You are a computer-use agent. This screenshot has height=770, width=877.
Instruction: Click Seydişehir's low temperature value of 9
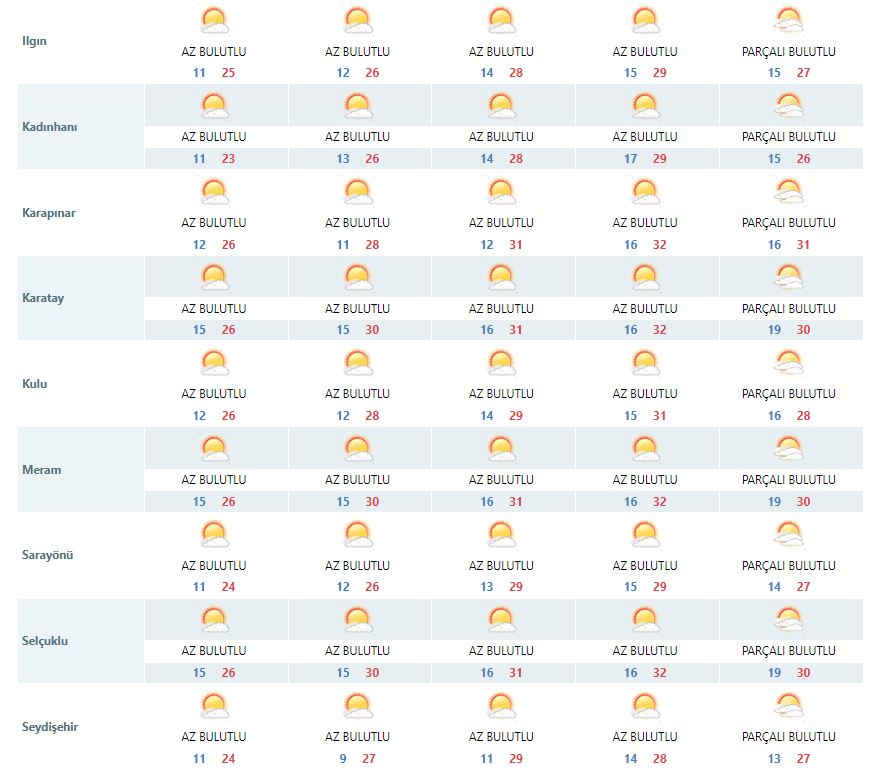click(x=342, y=759)
